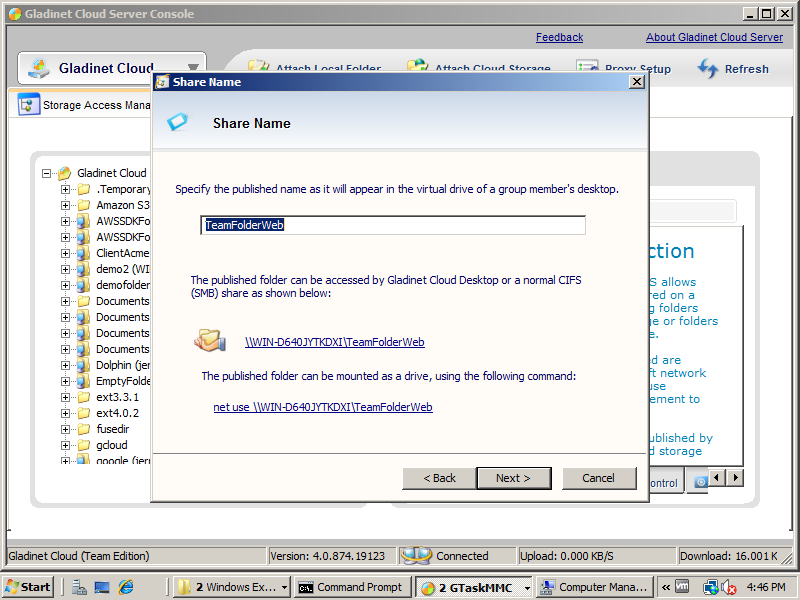The width and height of the screenshot is (800, 600).
Task: Click the Back button in the wizard
Action: pos(439,478)
